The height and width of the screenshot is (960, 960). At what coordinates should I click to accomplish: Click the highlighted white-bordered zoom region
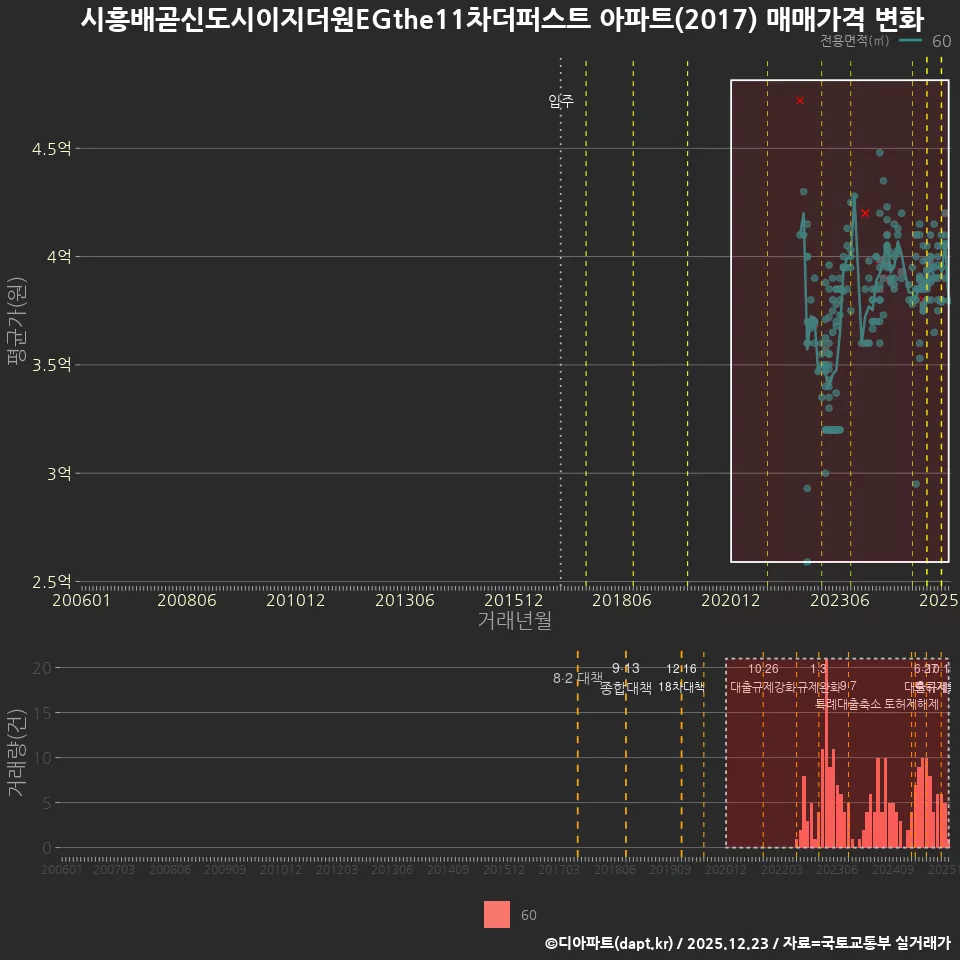(840, 320)
